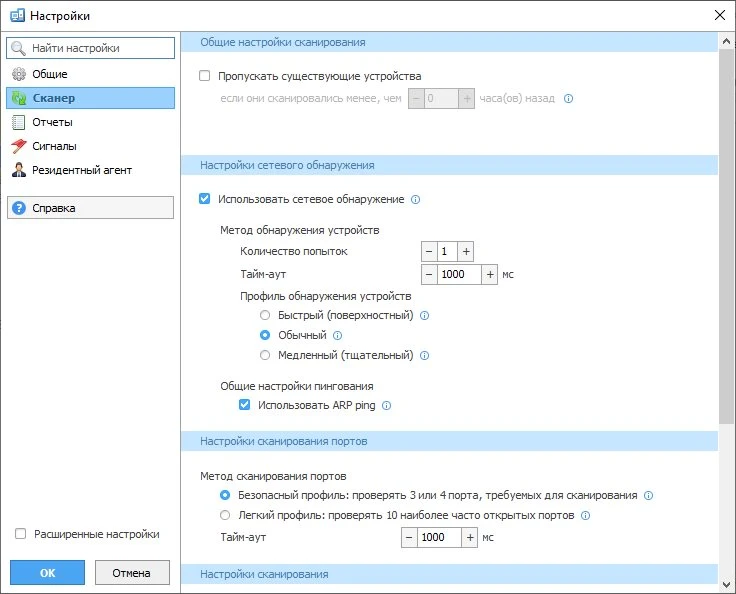Screen dimensions: 736x594
Task: Open the Отчеты settings section
Action: point(52,122)
